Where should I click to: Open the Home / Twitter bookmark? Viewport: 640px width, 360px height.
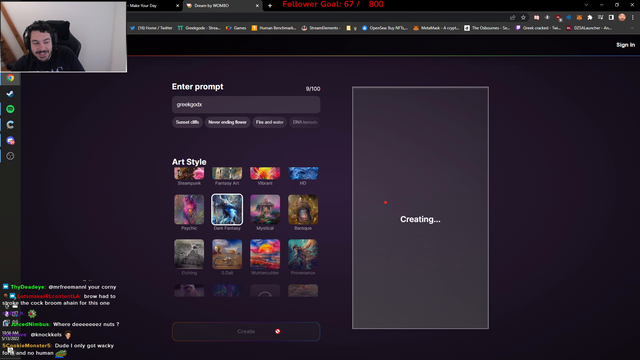point(151,28)
